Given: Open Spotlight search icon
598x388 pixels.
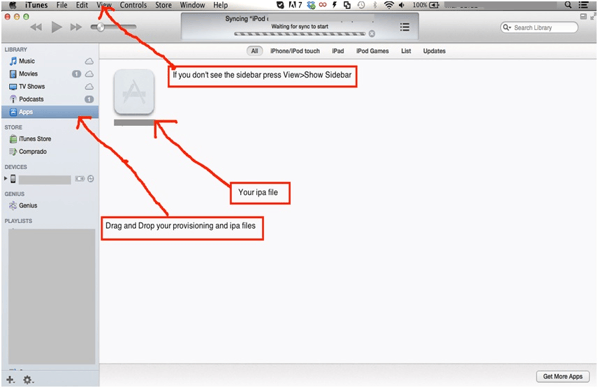Looking at the screenshot, I should (568, 5).
